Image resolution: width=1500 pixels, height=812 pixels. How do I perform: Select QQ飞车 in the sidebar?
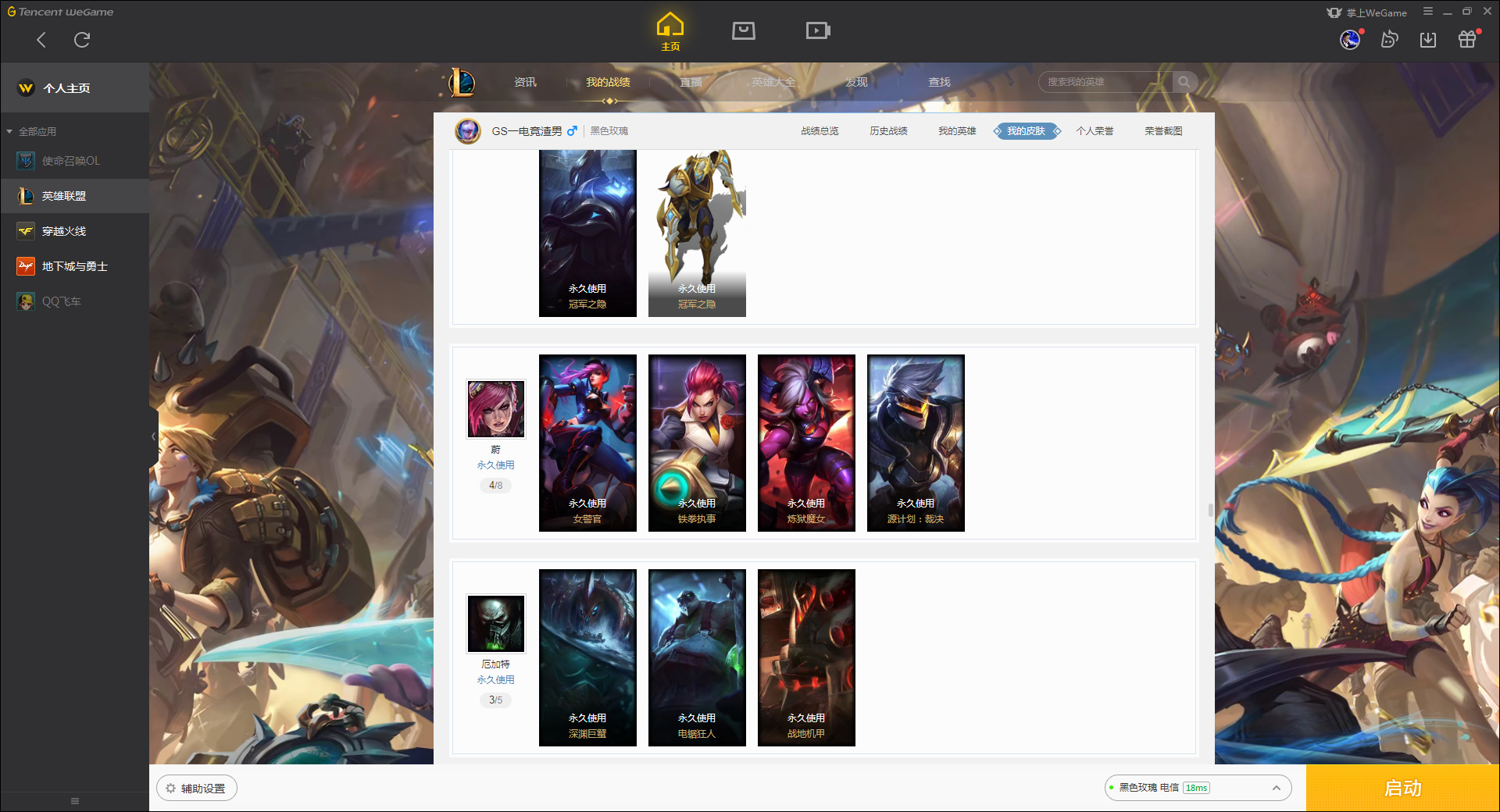point(75,301)
